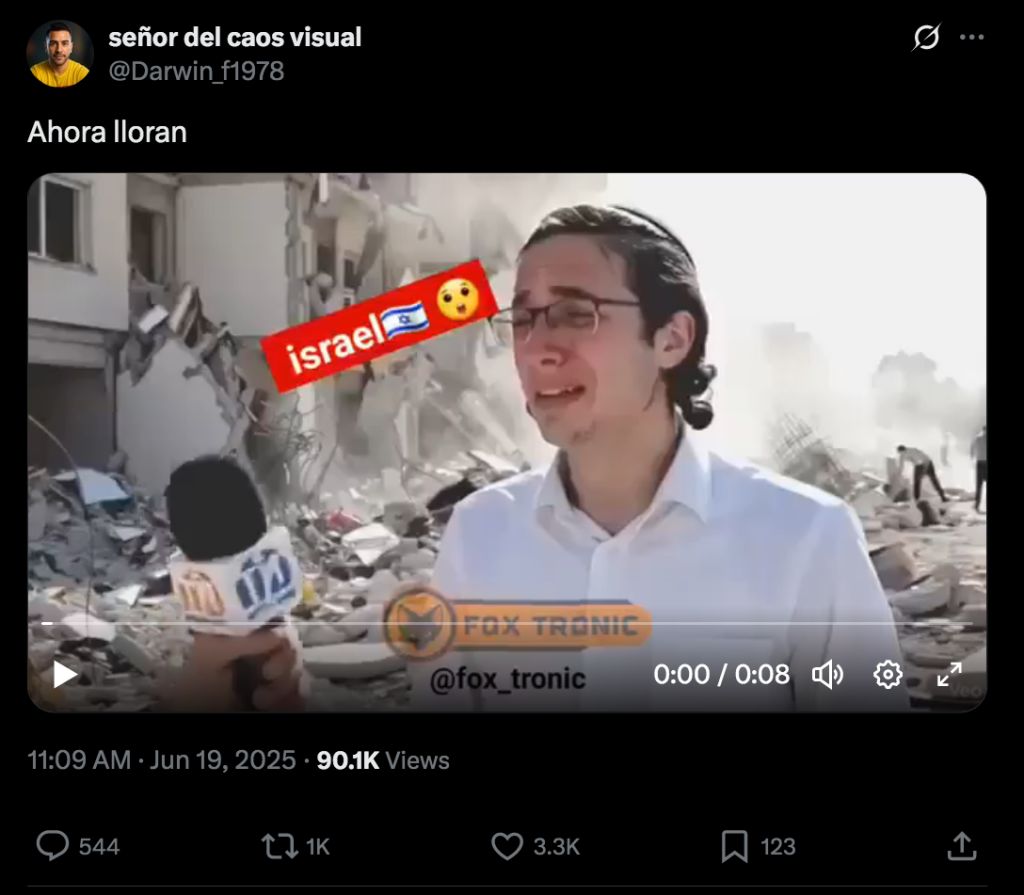Viewport: 1024px width, 895px height.
Task: Share the post via upload icon
Action: pos(961,846)
